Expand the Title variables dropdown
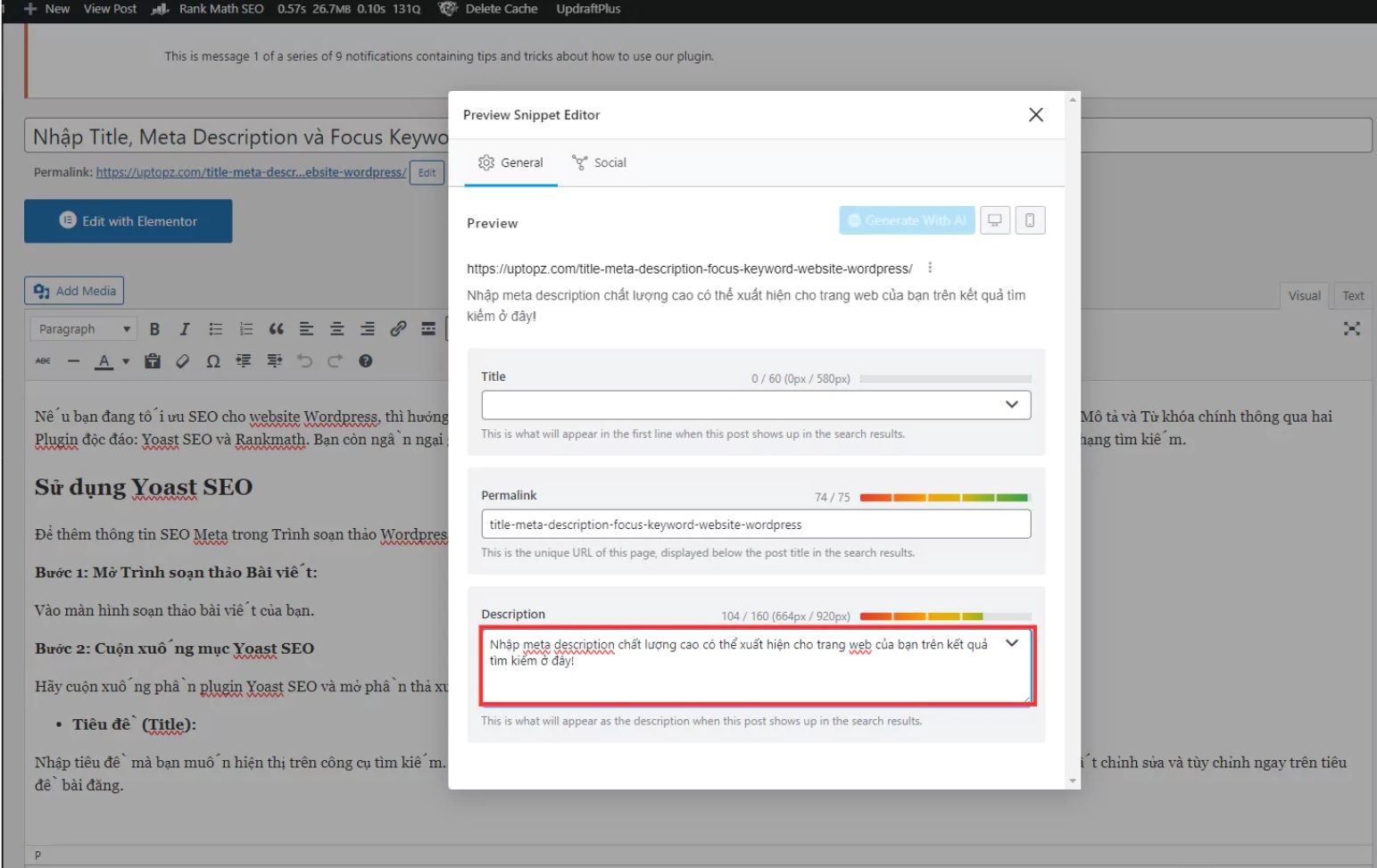The height and width of the screenshot is (868, 1377). 1012,405
